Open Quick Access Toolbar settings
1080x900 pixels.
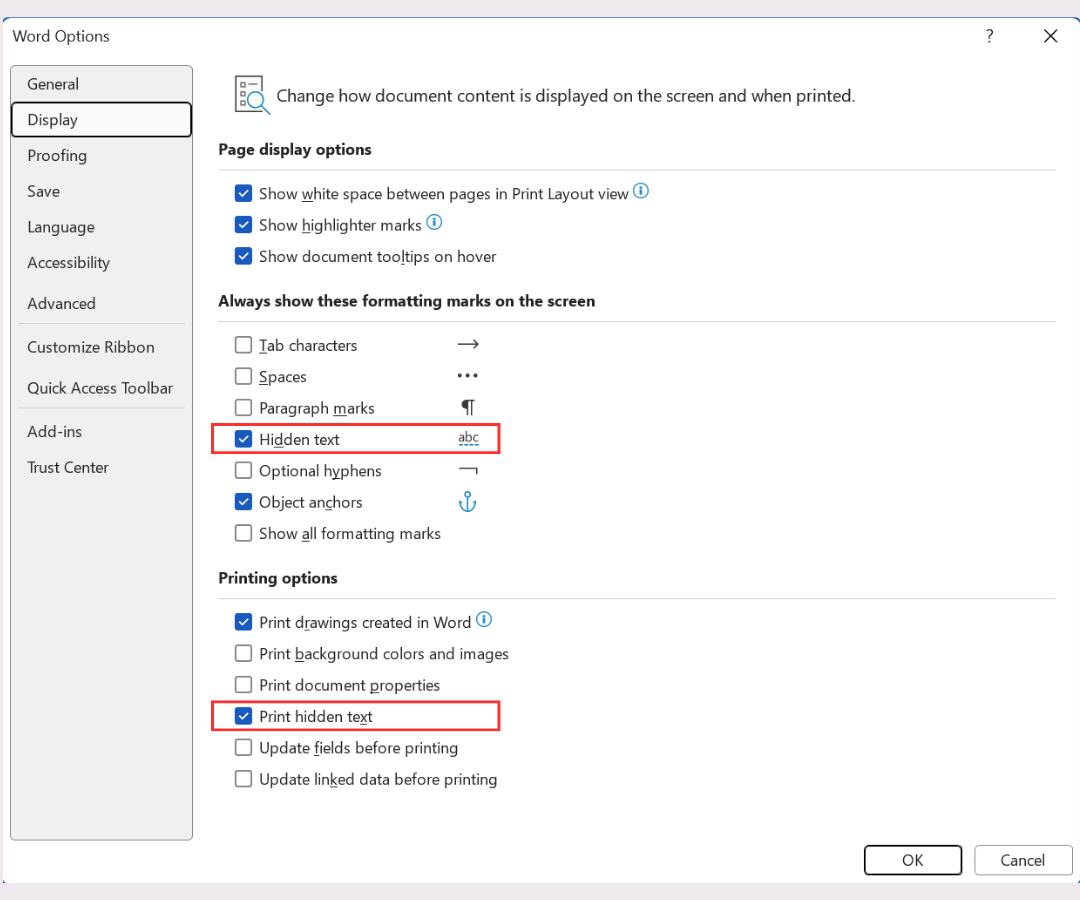[101, 388]
